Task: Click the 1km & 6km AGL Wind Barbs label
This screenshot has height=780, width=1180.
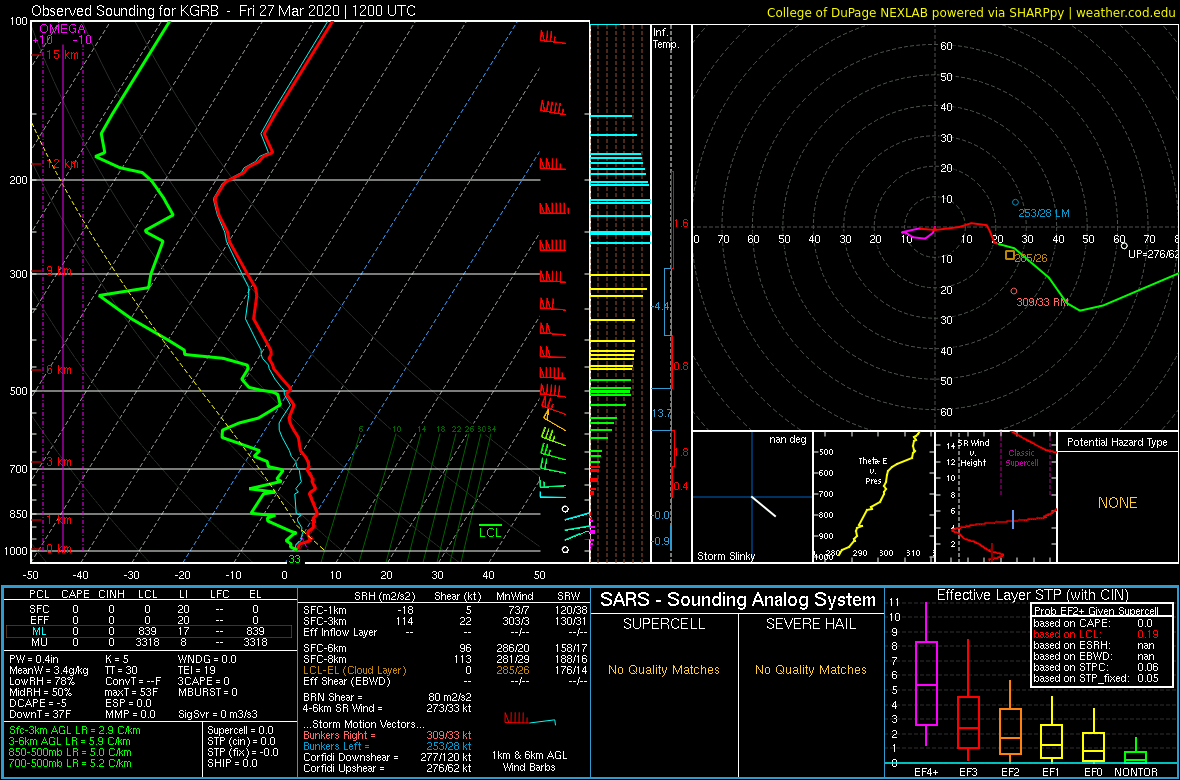Action: [x=531, y=762]
